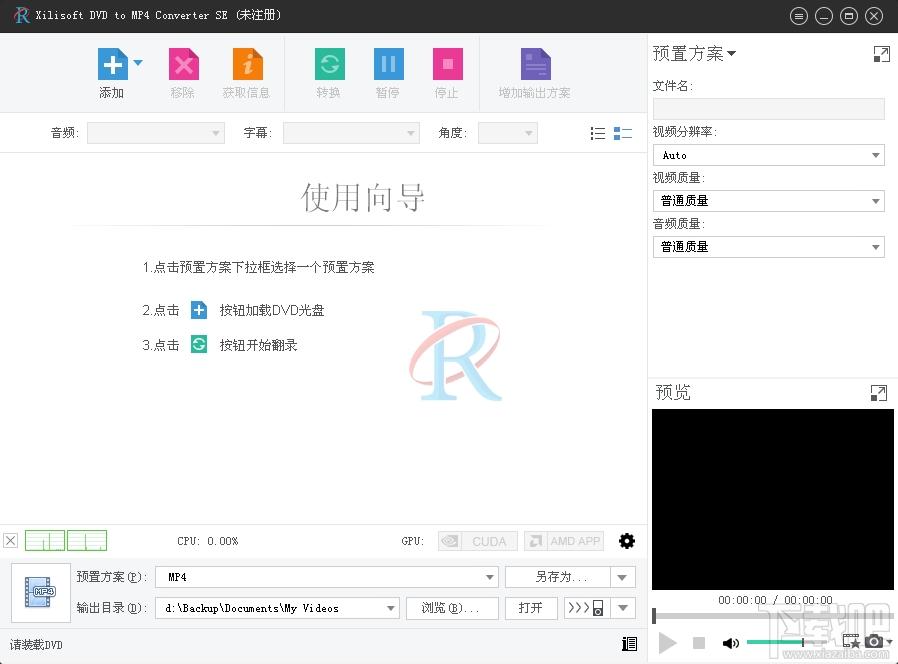Image resolution: width=898 pixels, height=664 pixels.
Task: Click the Stop button in the preview
Action: (x=699, y=643)
